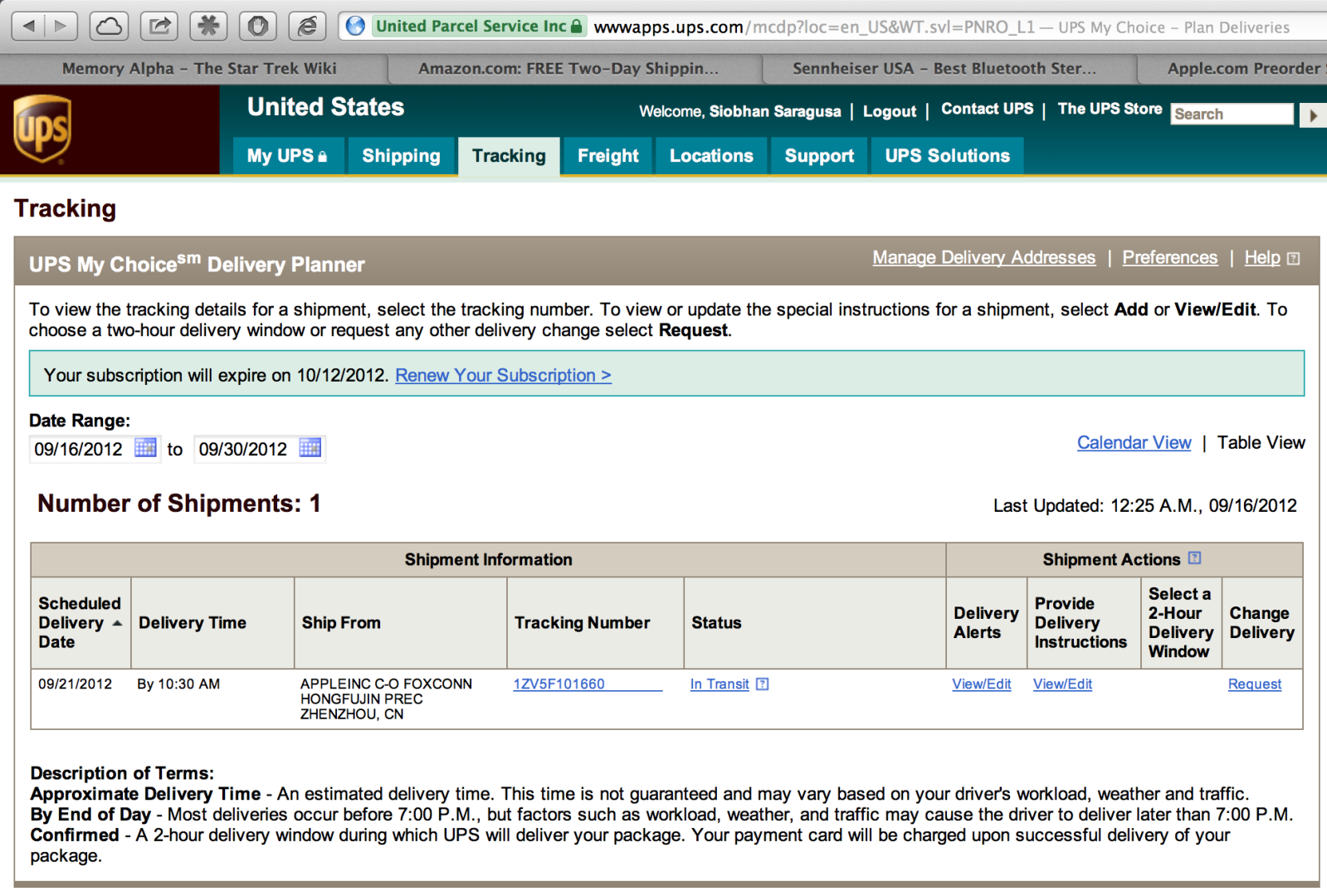
Task: Click Renew Your Subscription link
Action: click(x=503, y=375)
